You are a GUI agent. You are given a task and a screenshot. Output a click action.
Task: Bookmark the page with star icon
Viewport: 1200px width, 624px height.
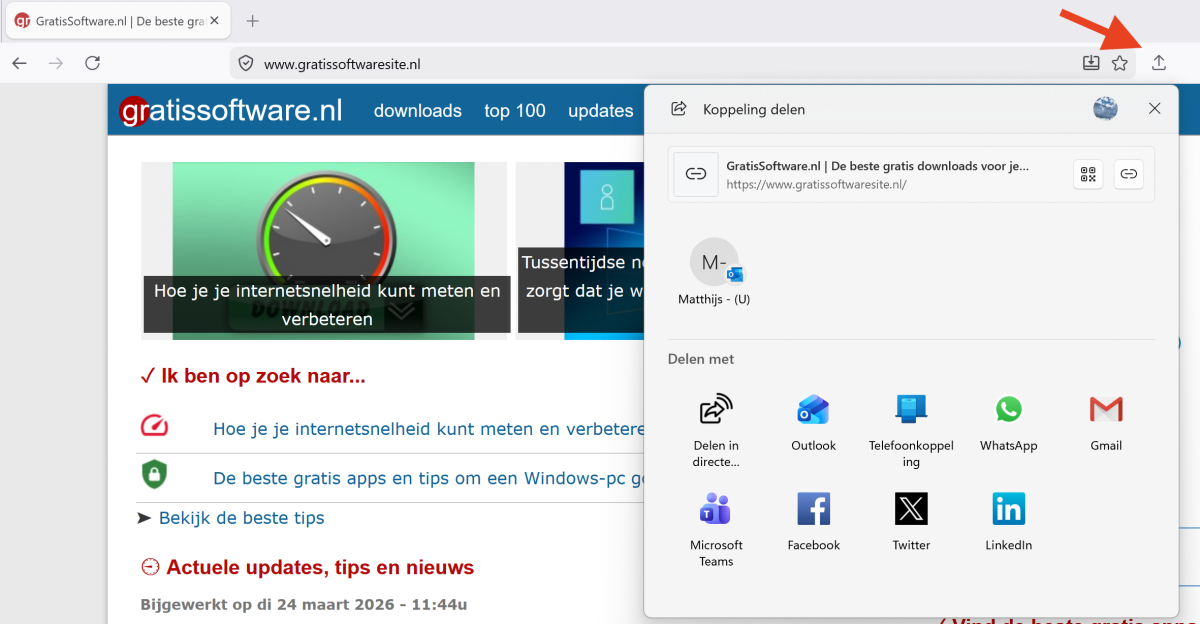pyautogui.click(x=1120, y=63)
